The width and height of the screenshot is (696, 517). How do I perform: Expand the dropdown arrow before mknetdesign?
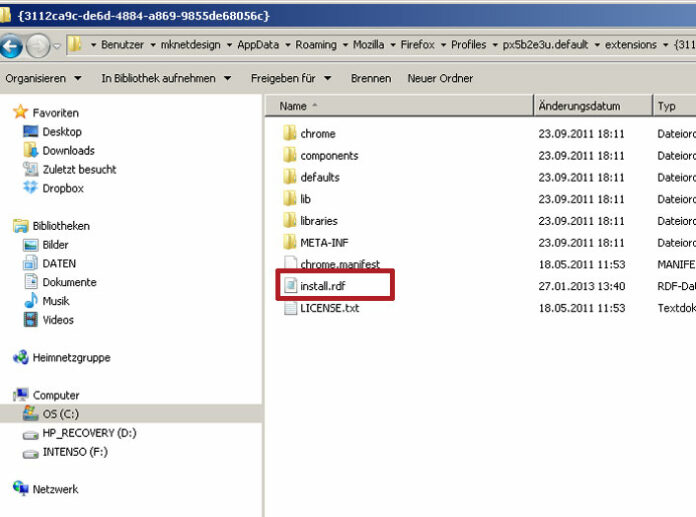[x=153, y=45]
